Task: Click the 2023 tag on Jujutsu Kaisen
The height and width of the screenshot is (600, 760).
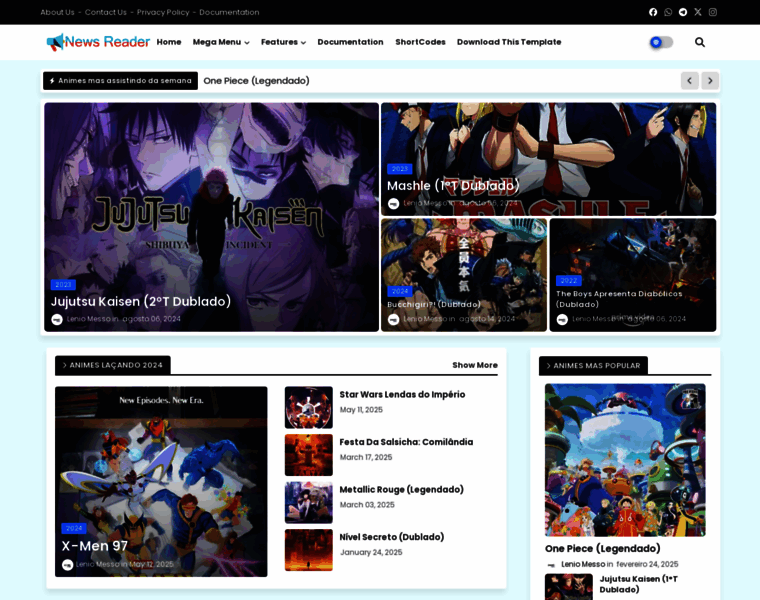Action: 63,284
